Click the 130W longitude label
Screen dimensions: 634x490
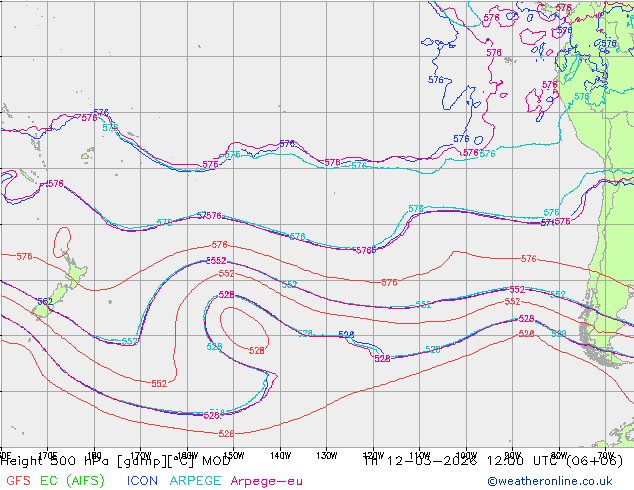click(327, 456)
